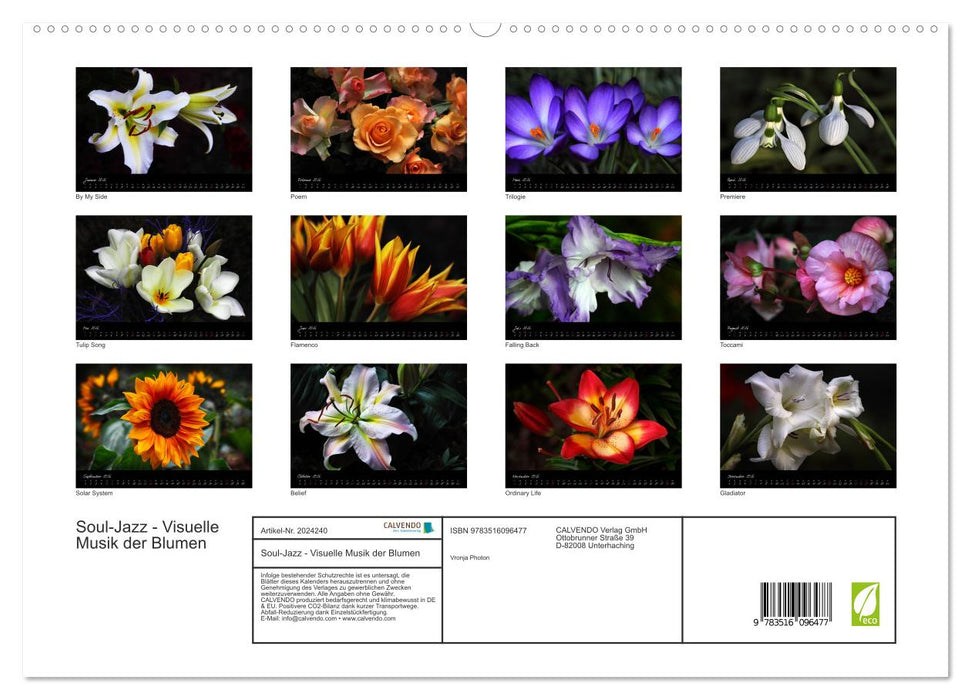Open the "Toccami" pink blossom thumbnail

(806, 276)
